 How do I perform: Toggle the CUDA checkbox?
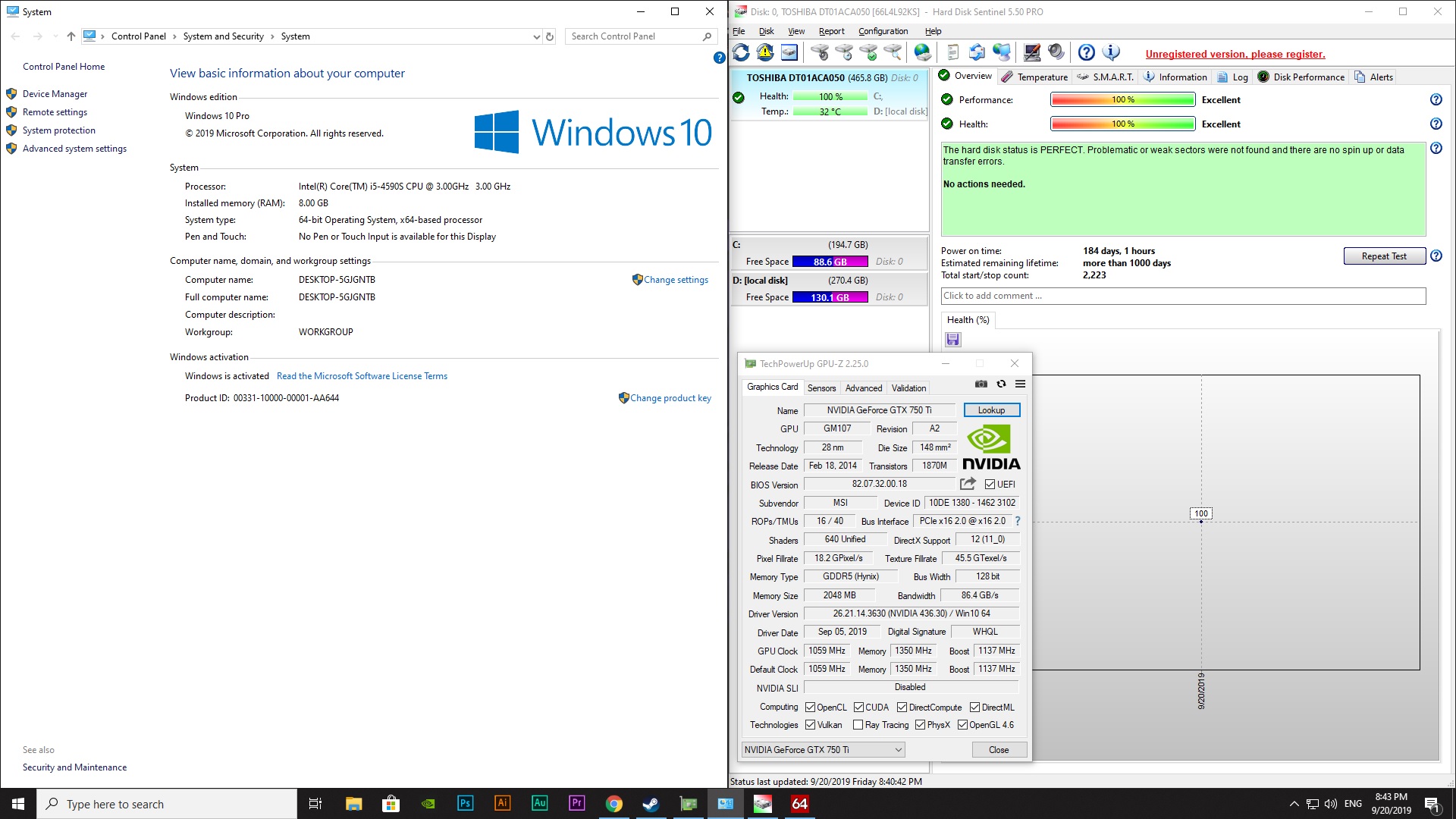(x=858, y=708)
